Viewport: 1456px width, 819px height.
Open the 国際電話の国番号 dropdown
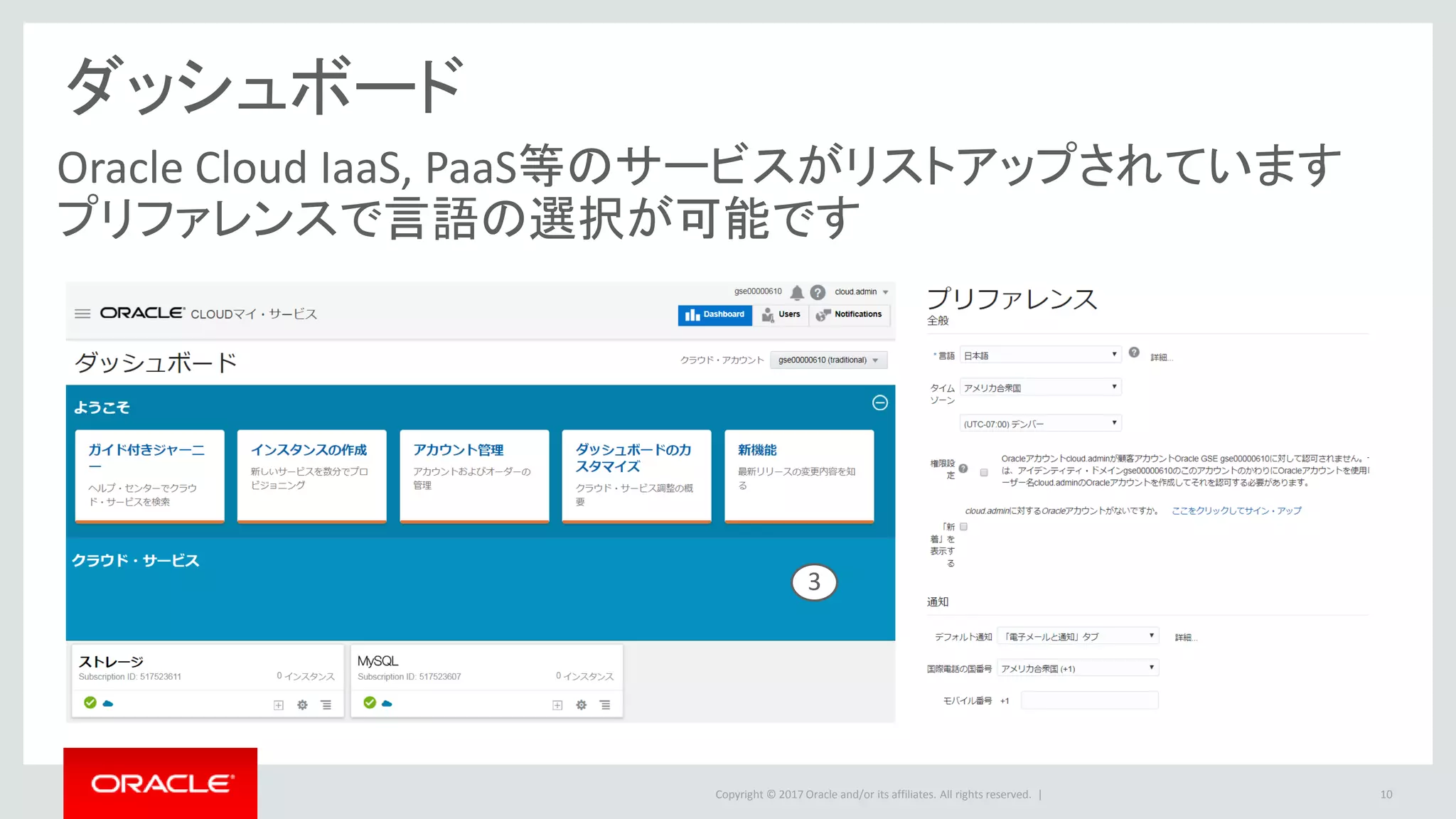pyautogui.click(x=1078, y=668)
